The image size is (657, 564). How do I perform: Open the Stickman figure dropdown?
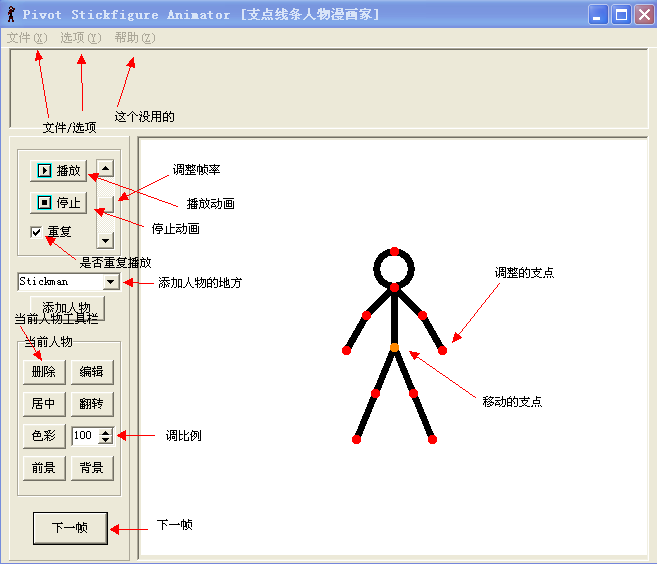tap(110, 283)
